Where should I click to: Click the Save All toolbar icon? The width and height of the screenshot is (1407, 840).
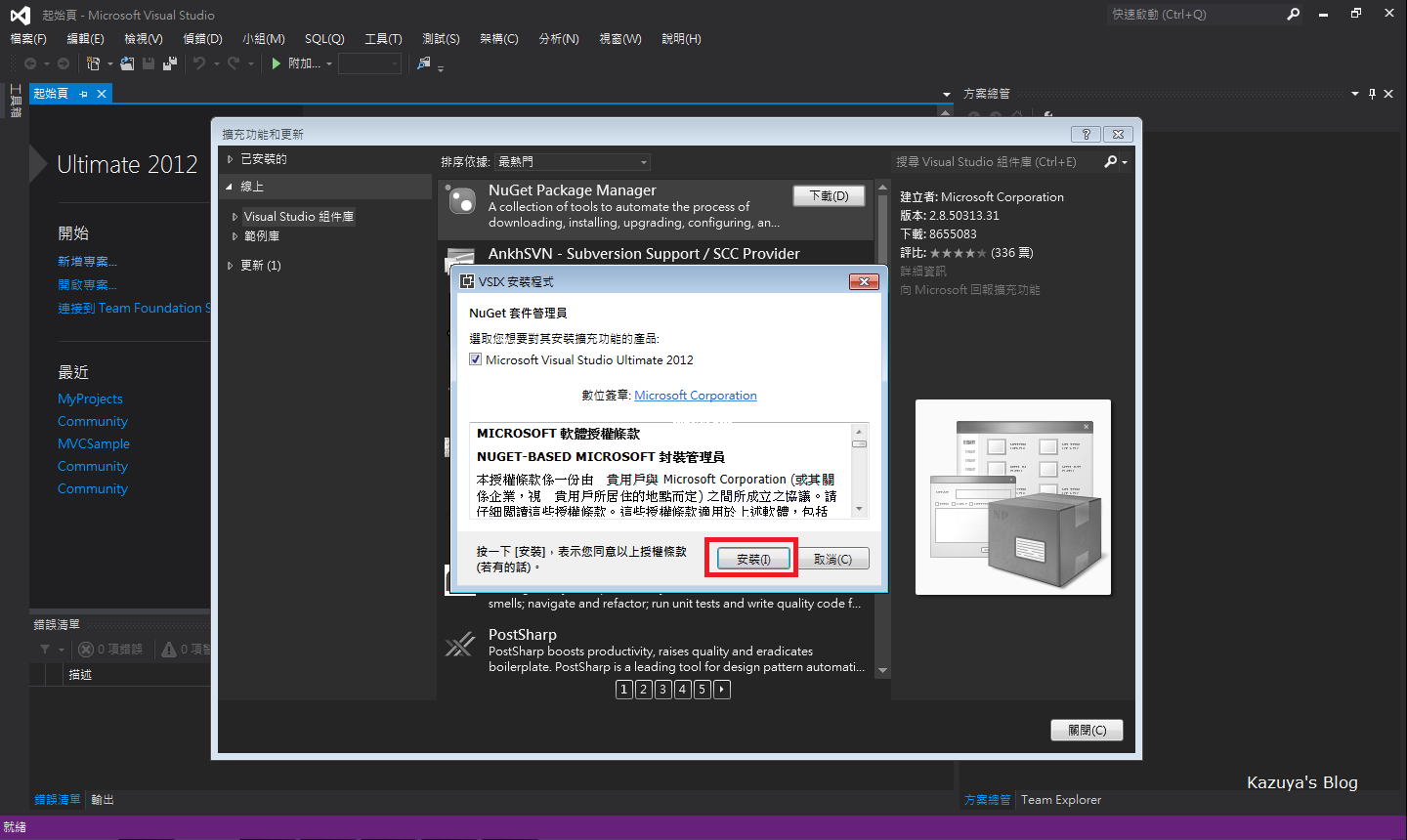pyautogui.click(x=170, y=63)
